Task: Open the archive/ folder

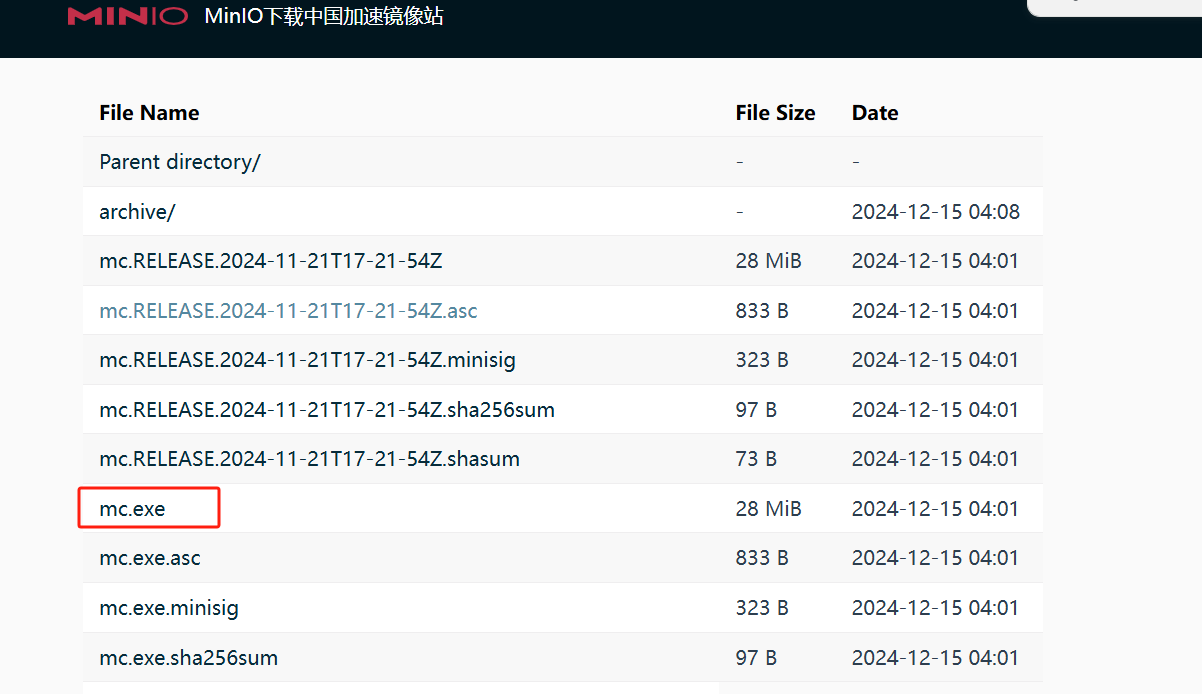Action: pyautogui.click(x=137, y=212)
